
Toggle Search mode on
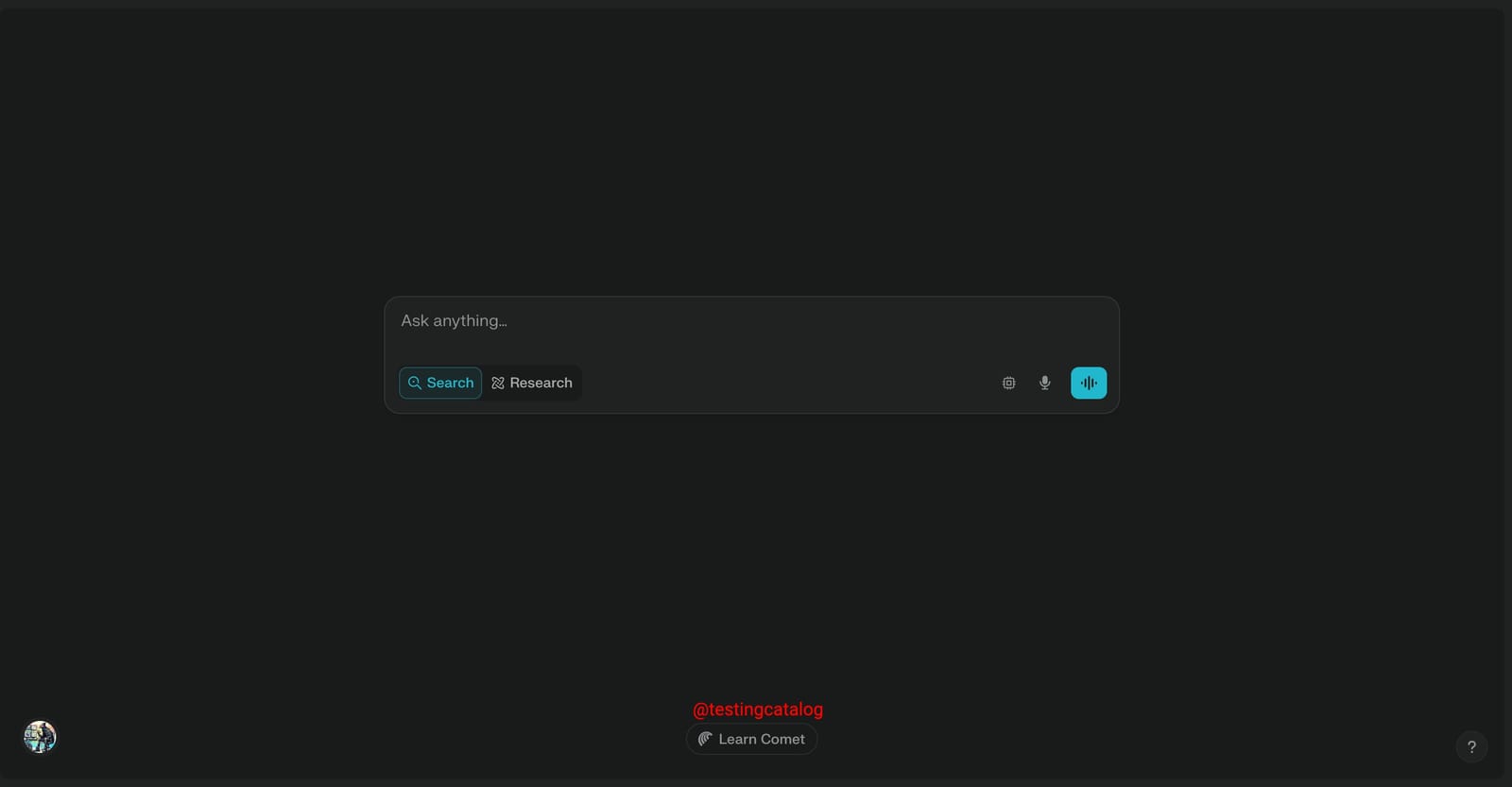[440, 383]
